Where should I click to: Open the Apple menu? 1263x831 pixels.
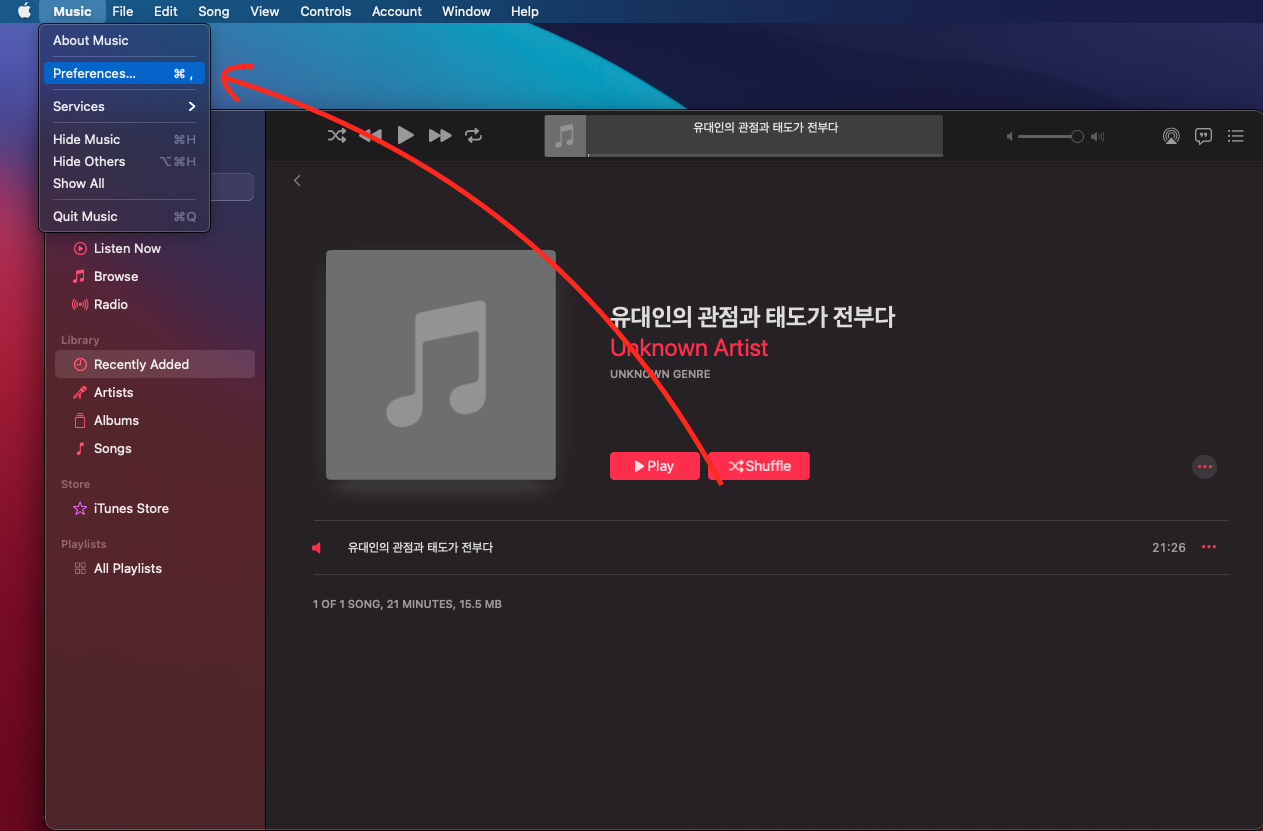click(x=24, y=11)
